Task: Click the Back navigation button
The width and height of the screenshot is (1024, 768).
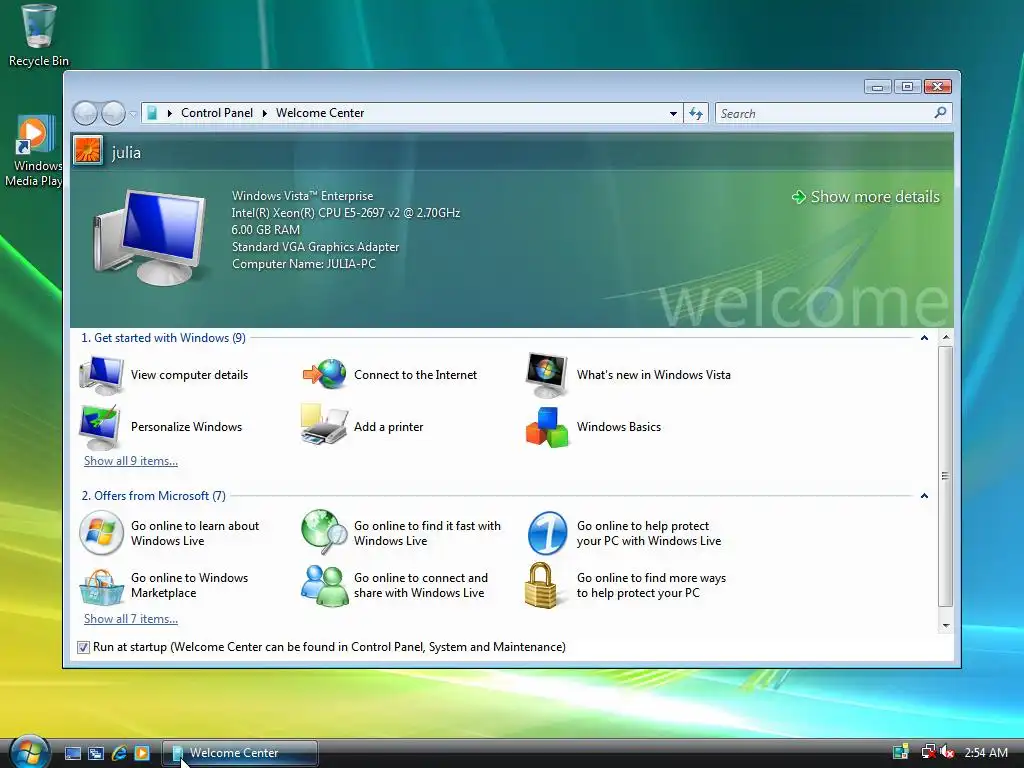Action: point(85,114)
